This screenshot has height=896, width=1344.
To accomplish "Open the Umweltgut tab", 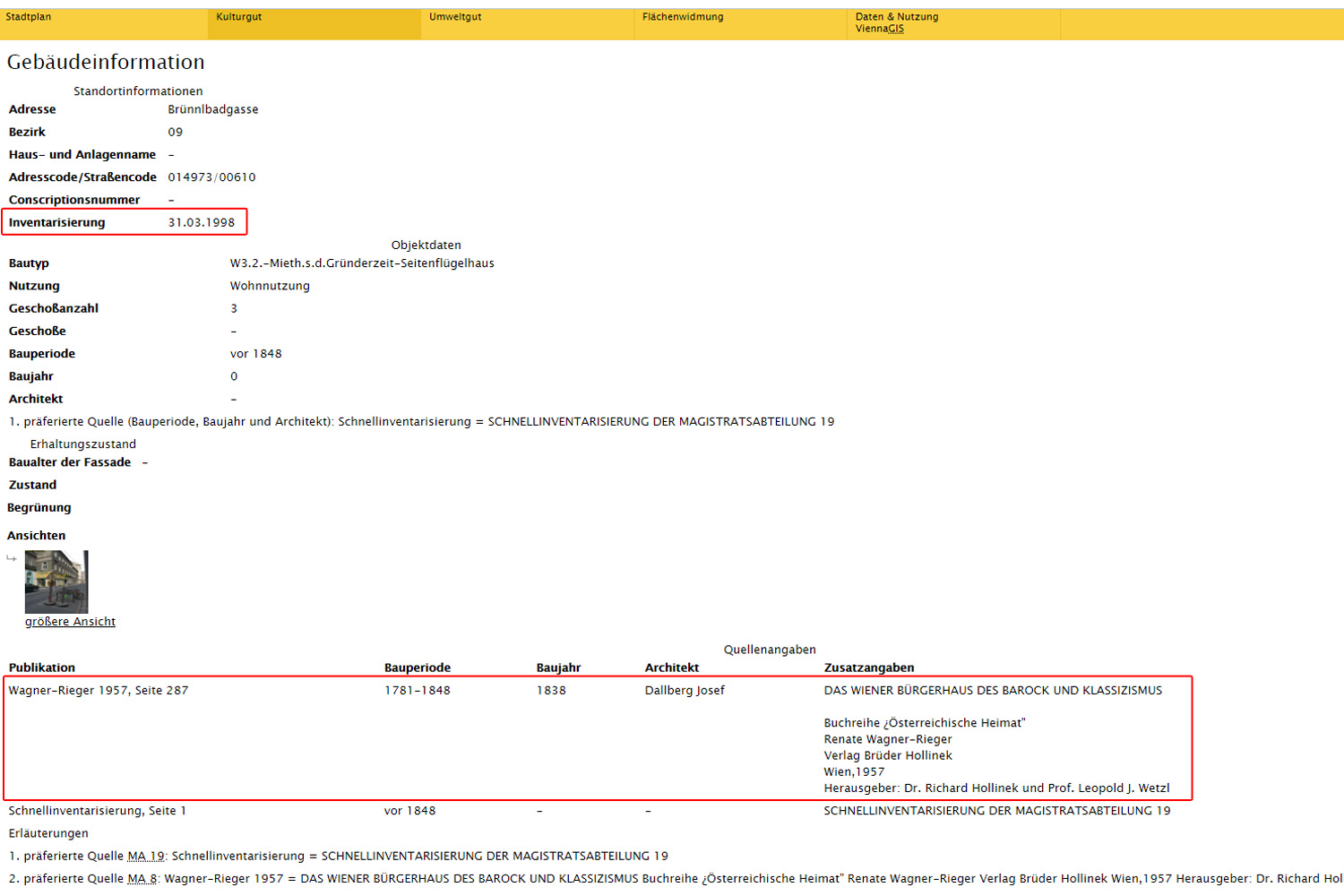I will (528, 24).
